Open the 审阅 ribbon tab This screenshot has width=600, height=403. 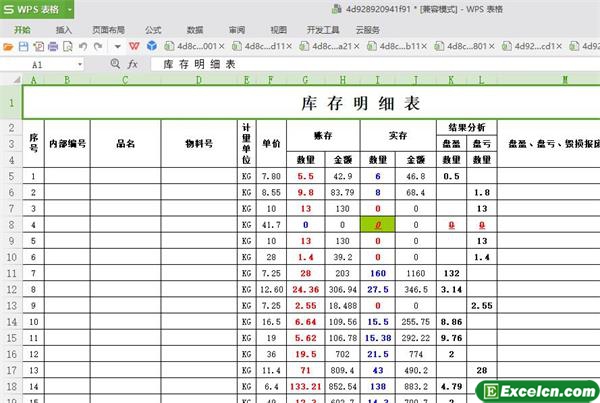pos(237,30)
